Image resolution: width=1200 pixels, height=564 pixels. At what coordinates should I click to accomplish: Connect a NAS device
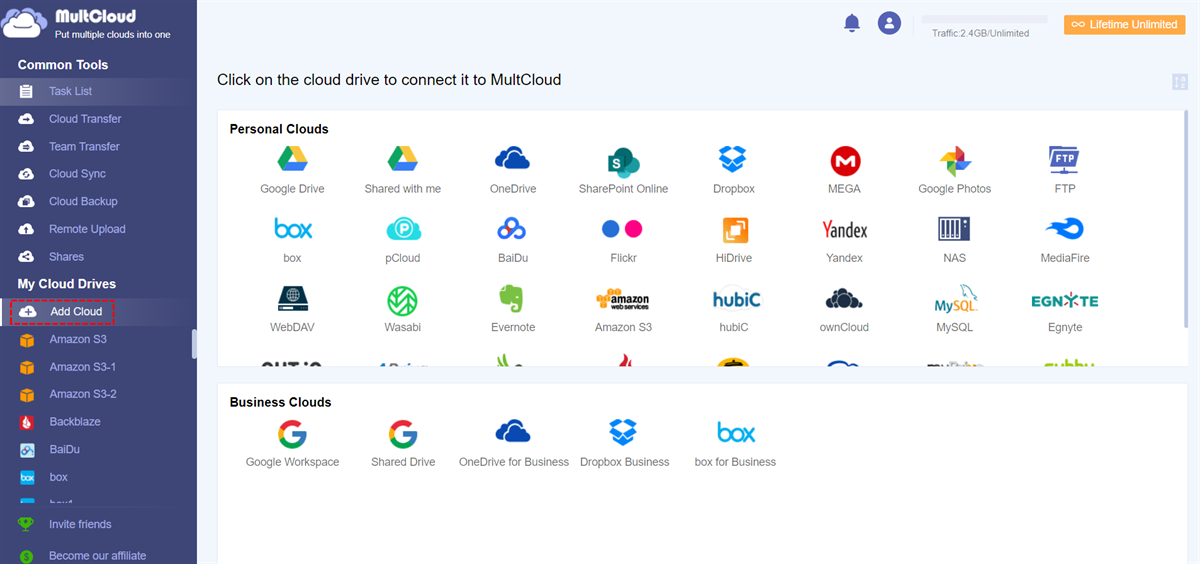click(954, 239)
